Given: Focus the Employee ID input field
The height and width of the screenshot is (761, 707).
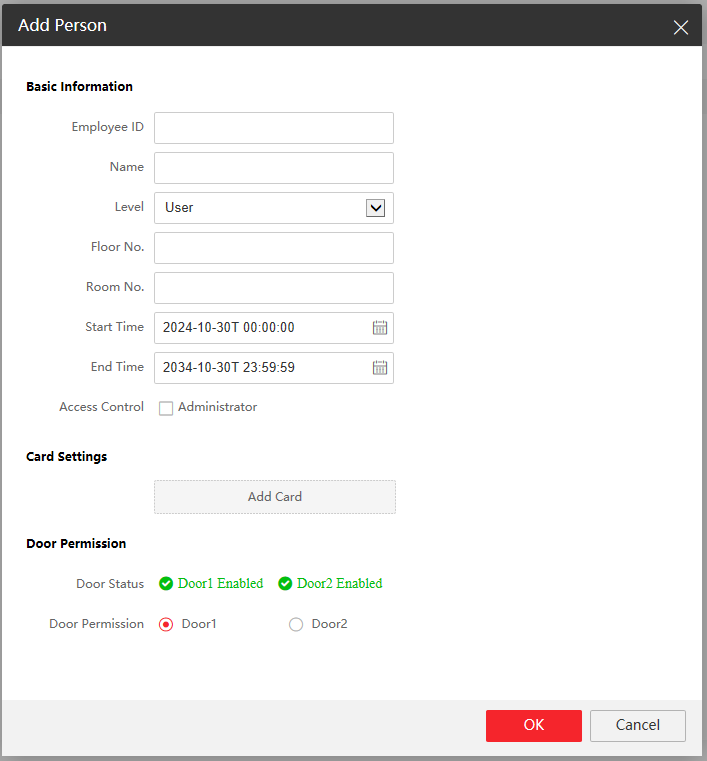Looking at the screenshot, I should tap(274, 128).
